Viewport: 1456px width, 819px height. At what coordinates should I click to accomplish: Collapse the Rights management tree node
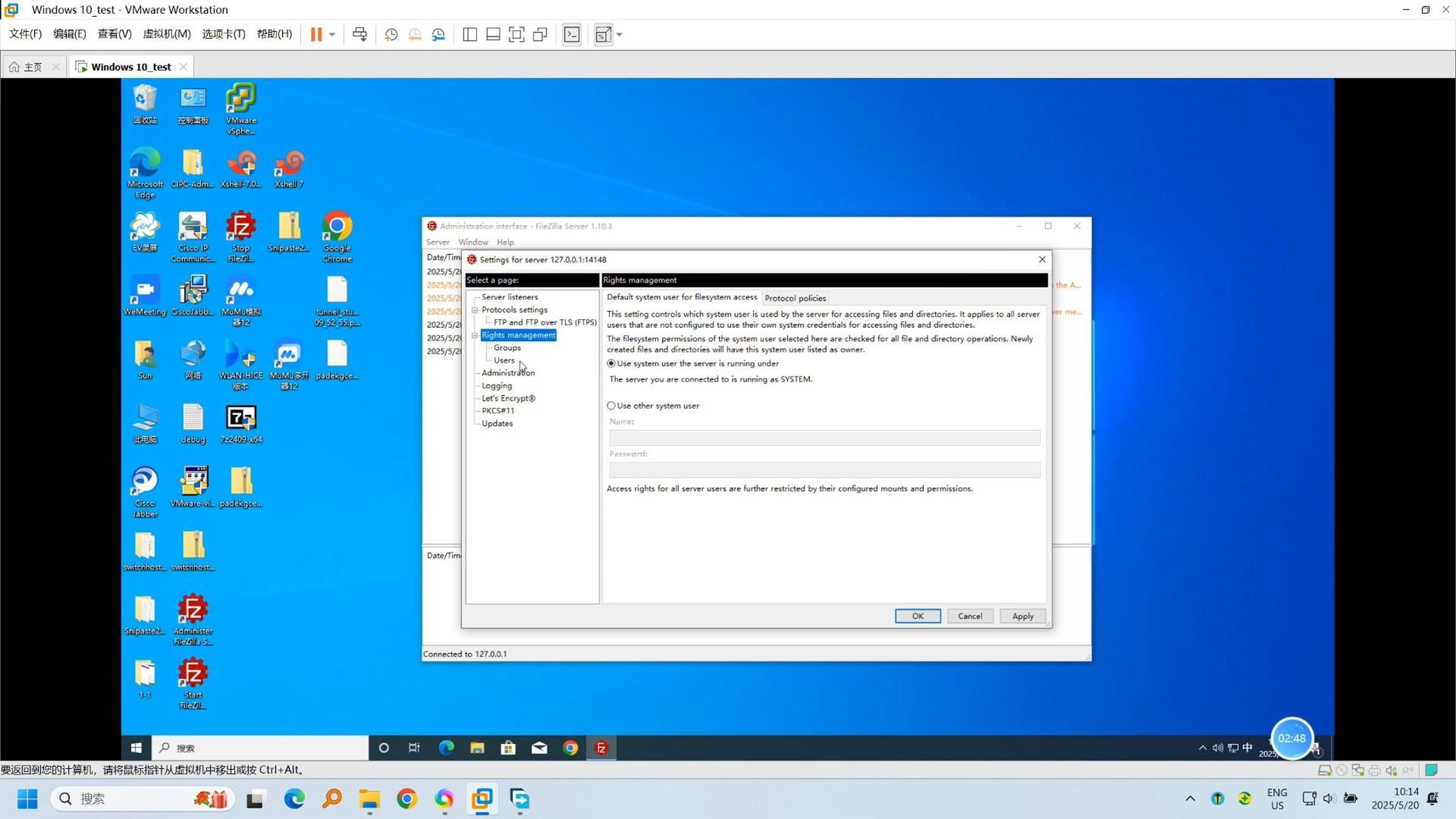[474, 335]
